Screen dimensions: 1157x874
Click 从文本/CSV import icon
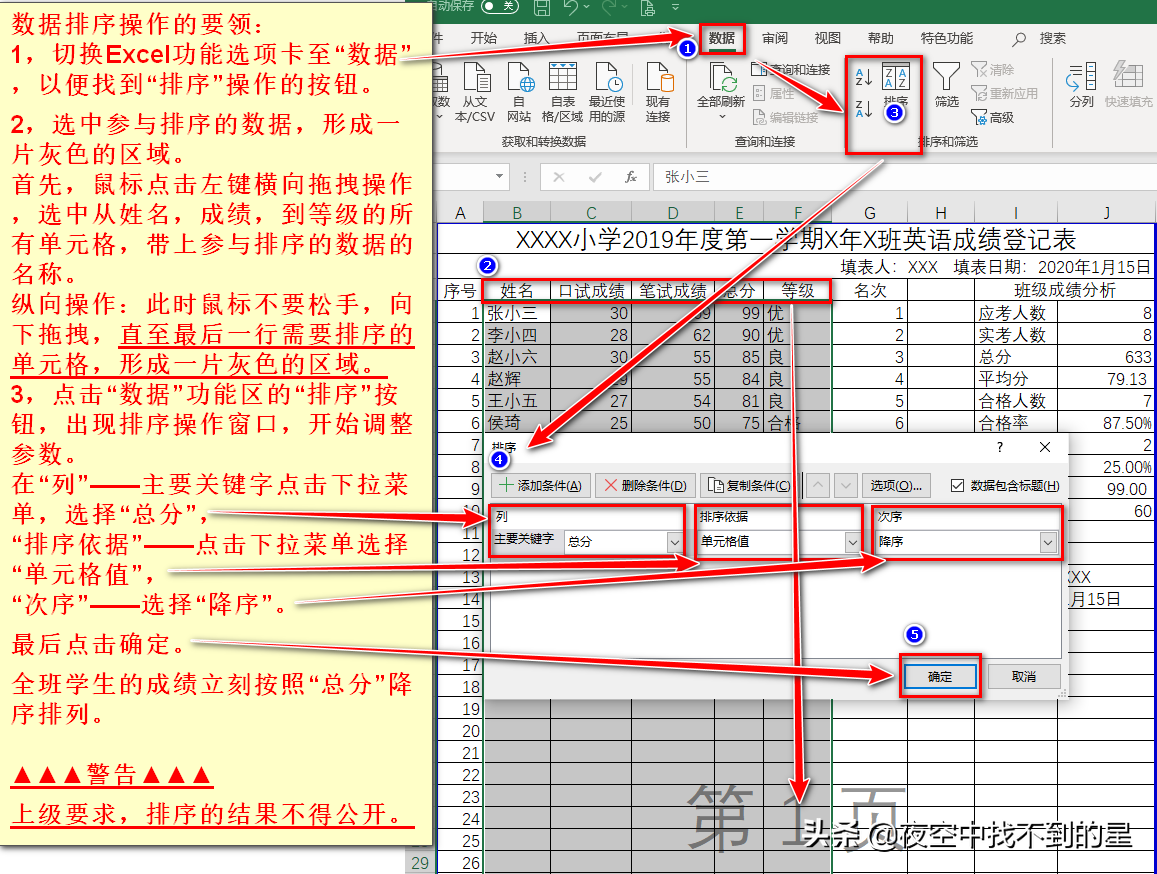pyautogui.click(x=475, y=92)
